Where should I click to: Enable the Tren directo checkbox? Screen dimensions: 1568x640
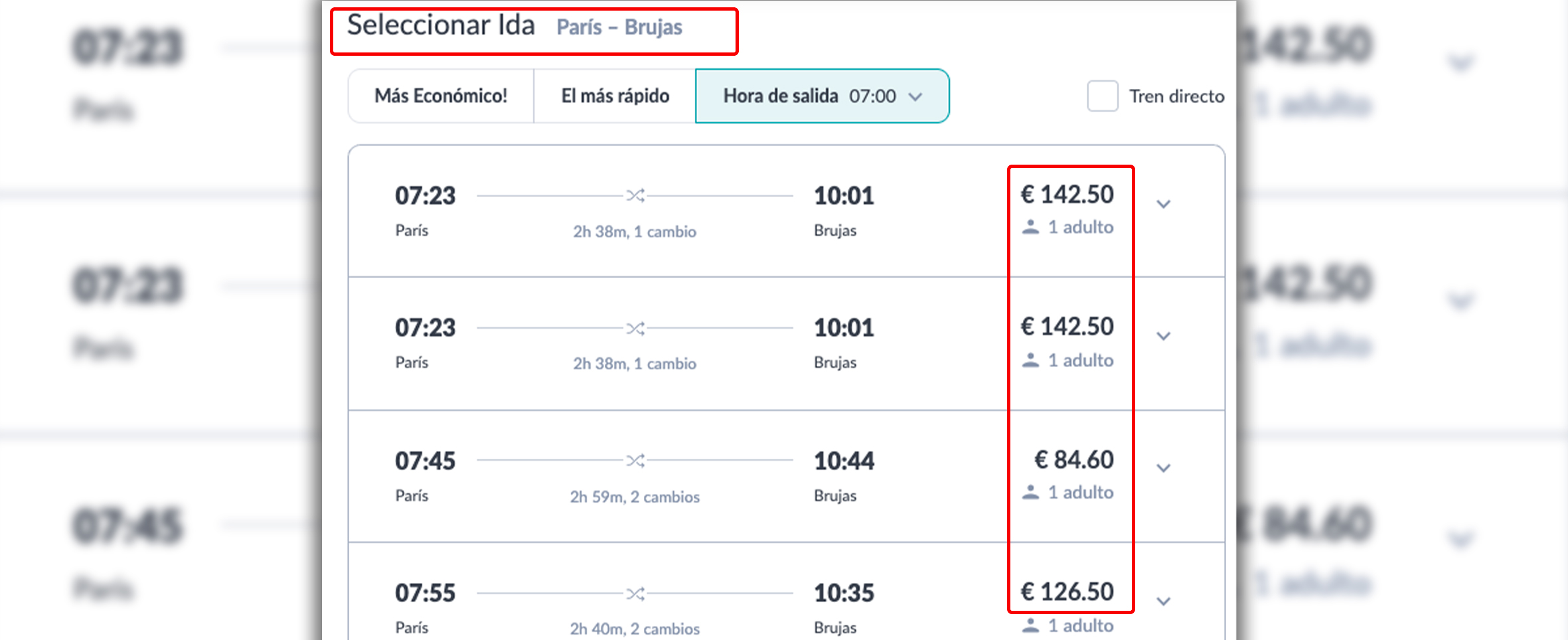(x=1102, y=96)
